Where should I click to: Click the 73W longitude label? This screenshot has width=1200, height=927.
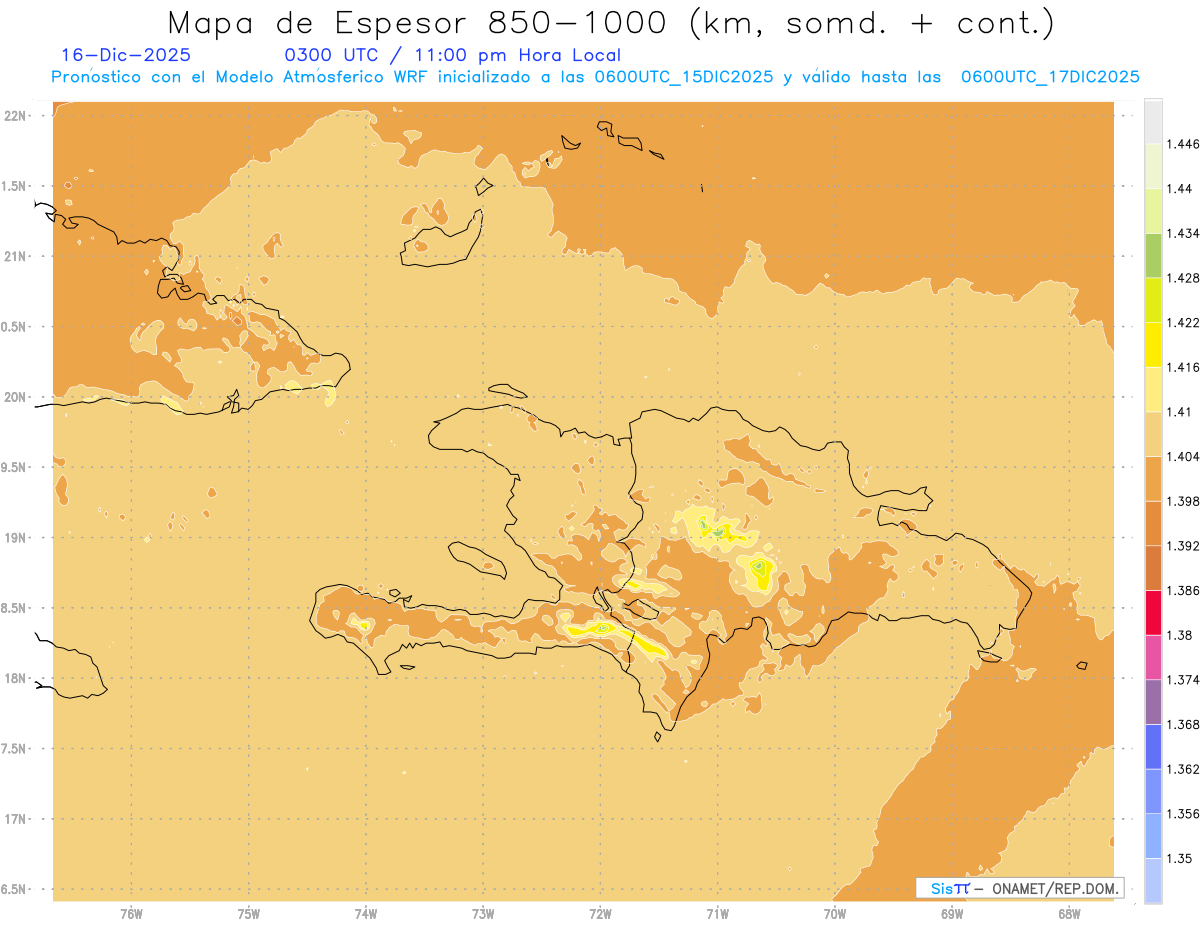coord(483,914)
